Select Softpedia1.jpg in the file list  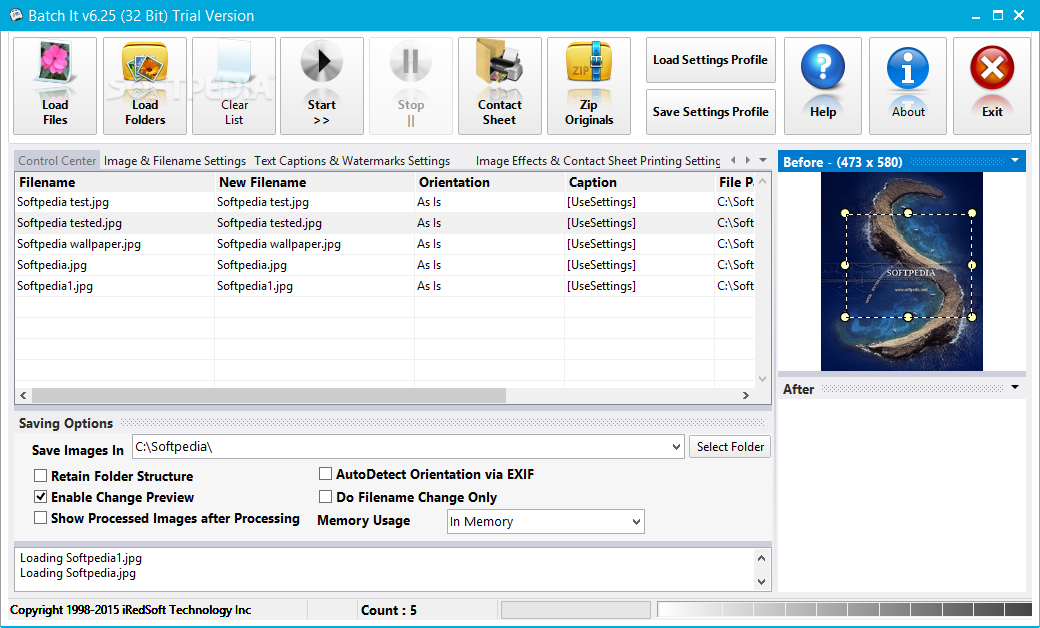click(x=55, y=286)
